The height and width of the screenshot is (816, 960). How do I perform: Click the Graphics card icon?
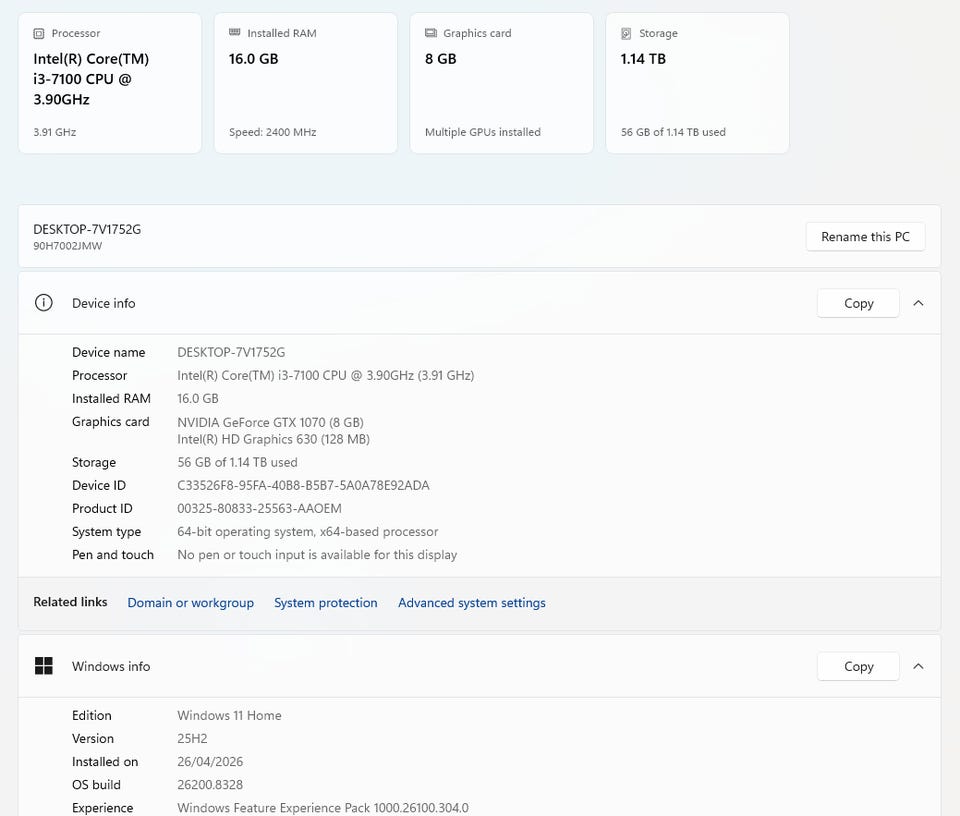(430, 33)
